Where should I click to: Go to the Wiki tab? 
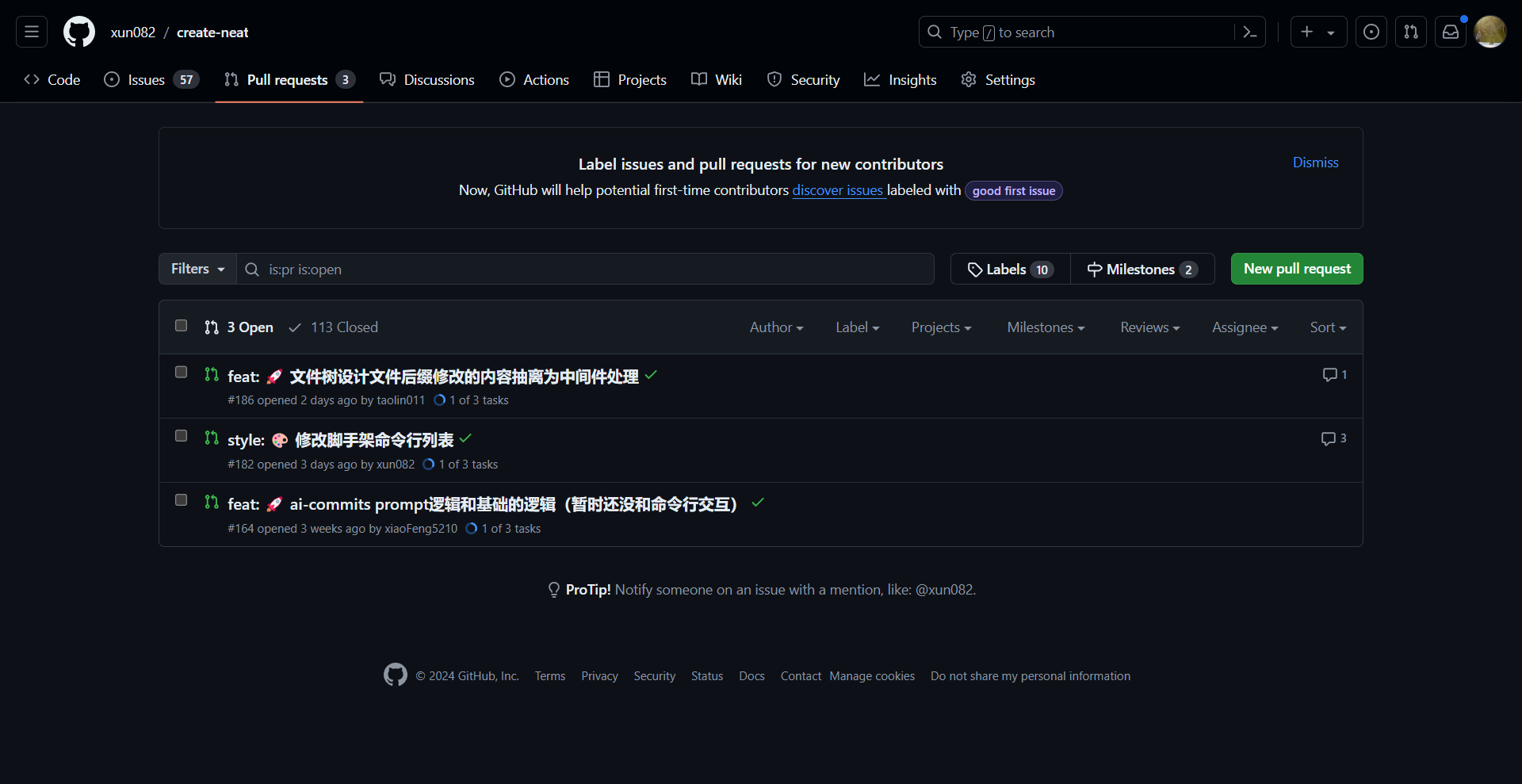tap(717, 79)
